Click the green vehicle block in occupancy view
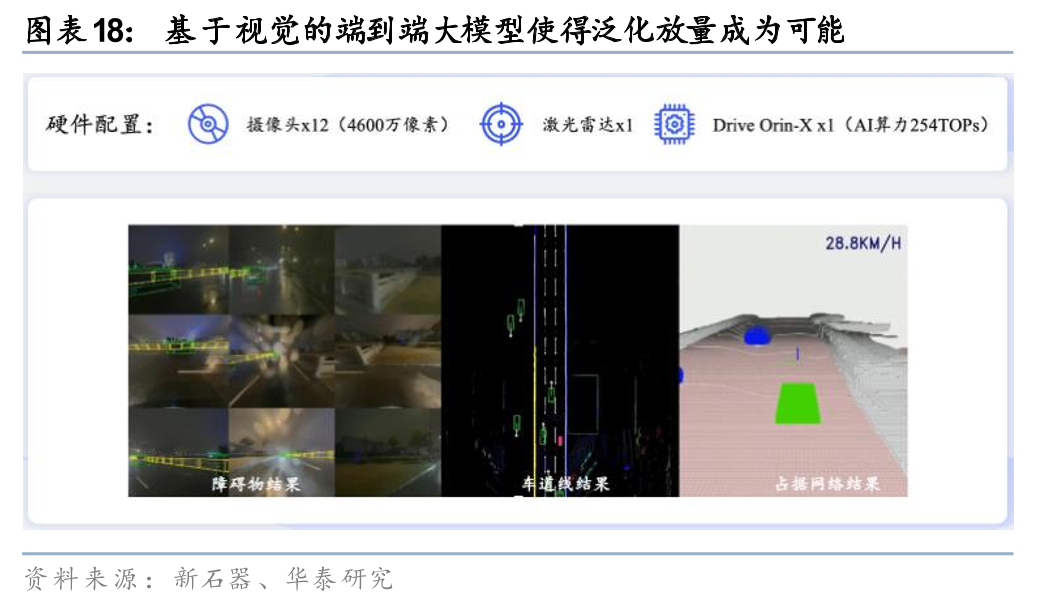The image size is (1048, 604). (796, 404)
